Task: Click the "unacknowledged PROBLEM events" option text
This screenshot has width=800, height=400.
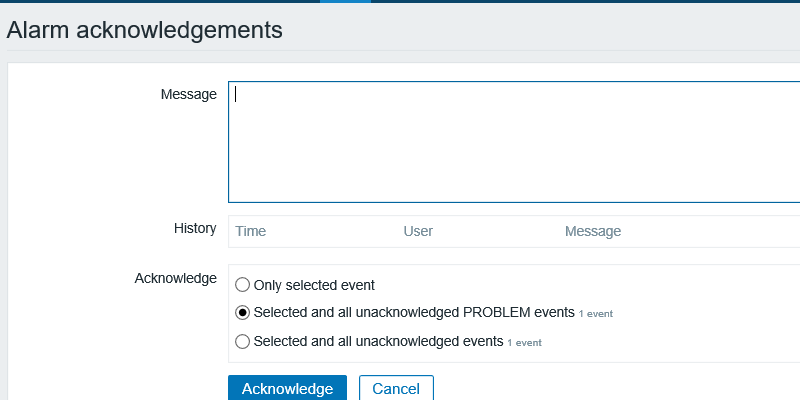Action: click(414, 313)
